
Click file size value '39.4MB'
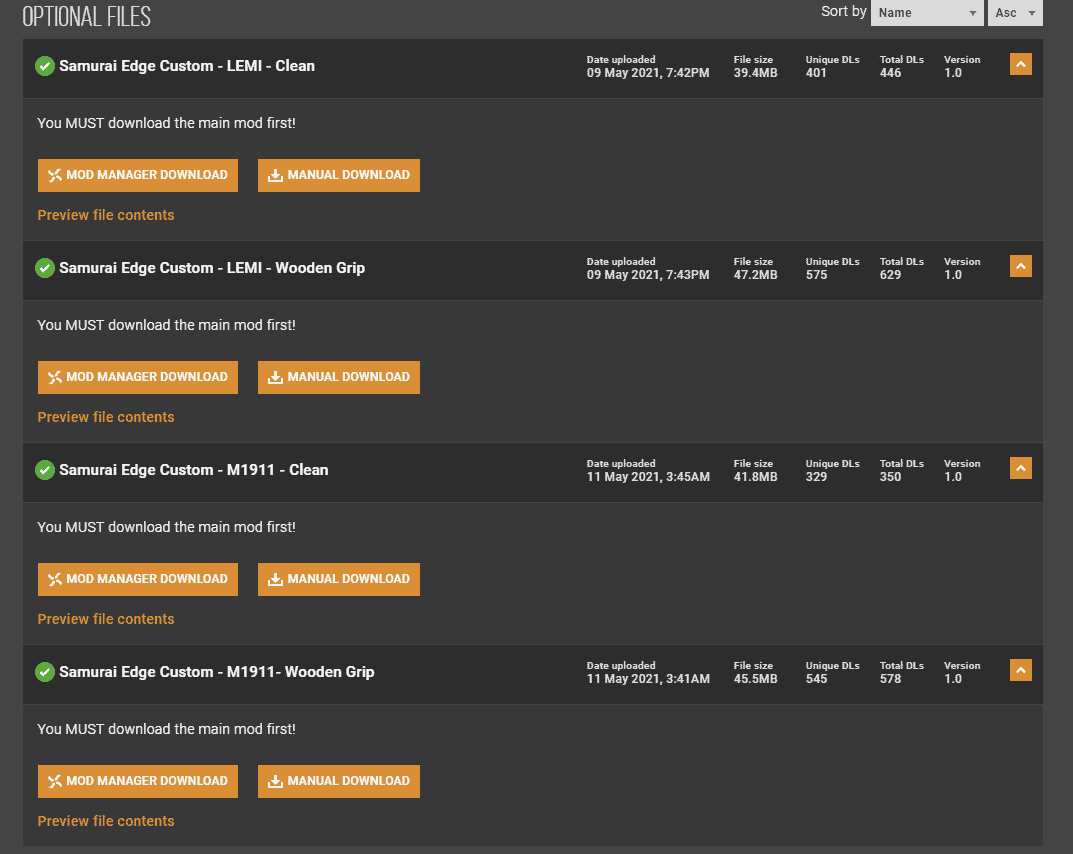click(755, 73)
